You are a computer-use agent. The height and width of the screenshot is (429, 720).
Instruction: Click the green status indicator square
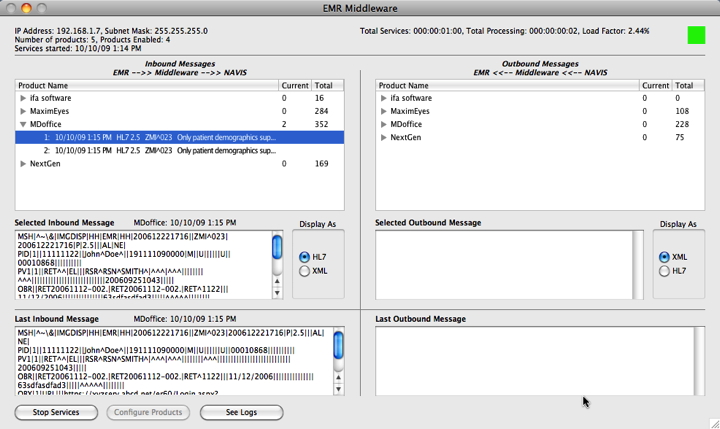tap(696, 36)
